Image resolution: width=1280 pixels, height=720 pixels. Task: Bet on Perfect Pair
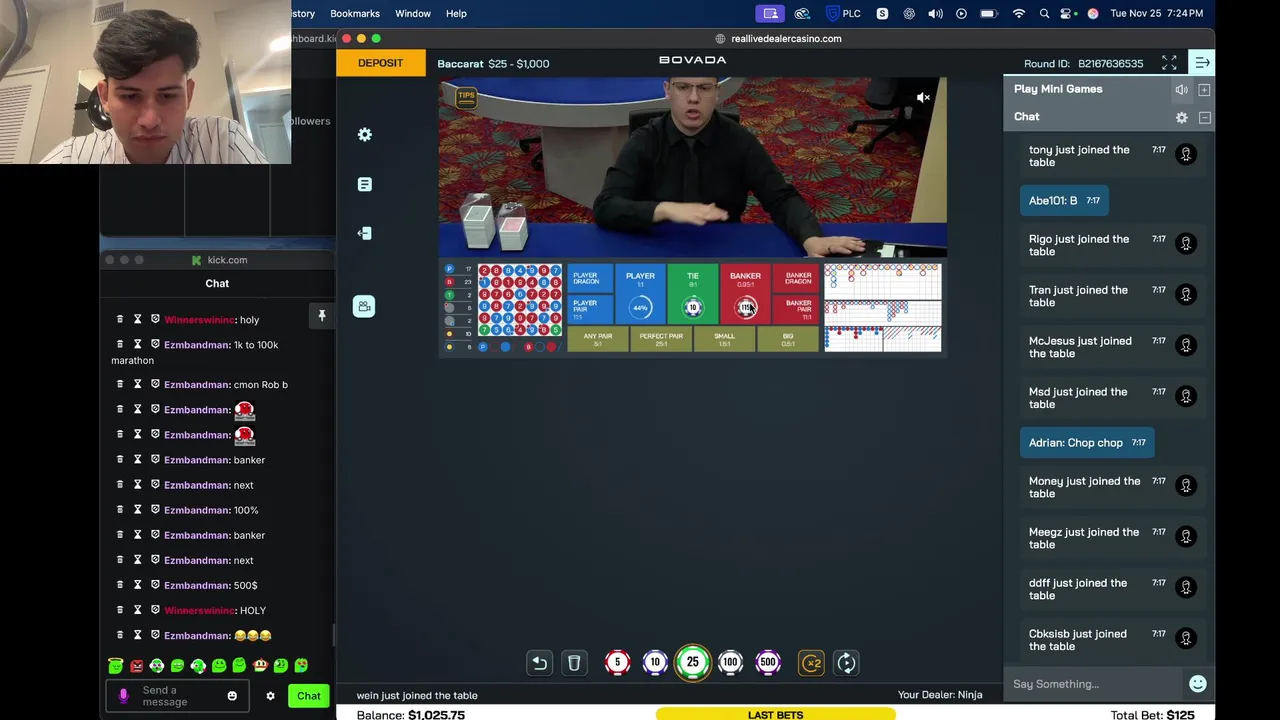tap(661, 340)
